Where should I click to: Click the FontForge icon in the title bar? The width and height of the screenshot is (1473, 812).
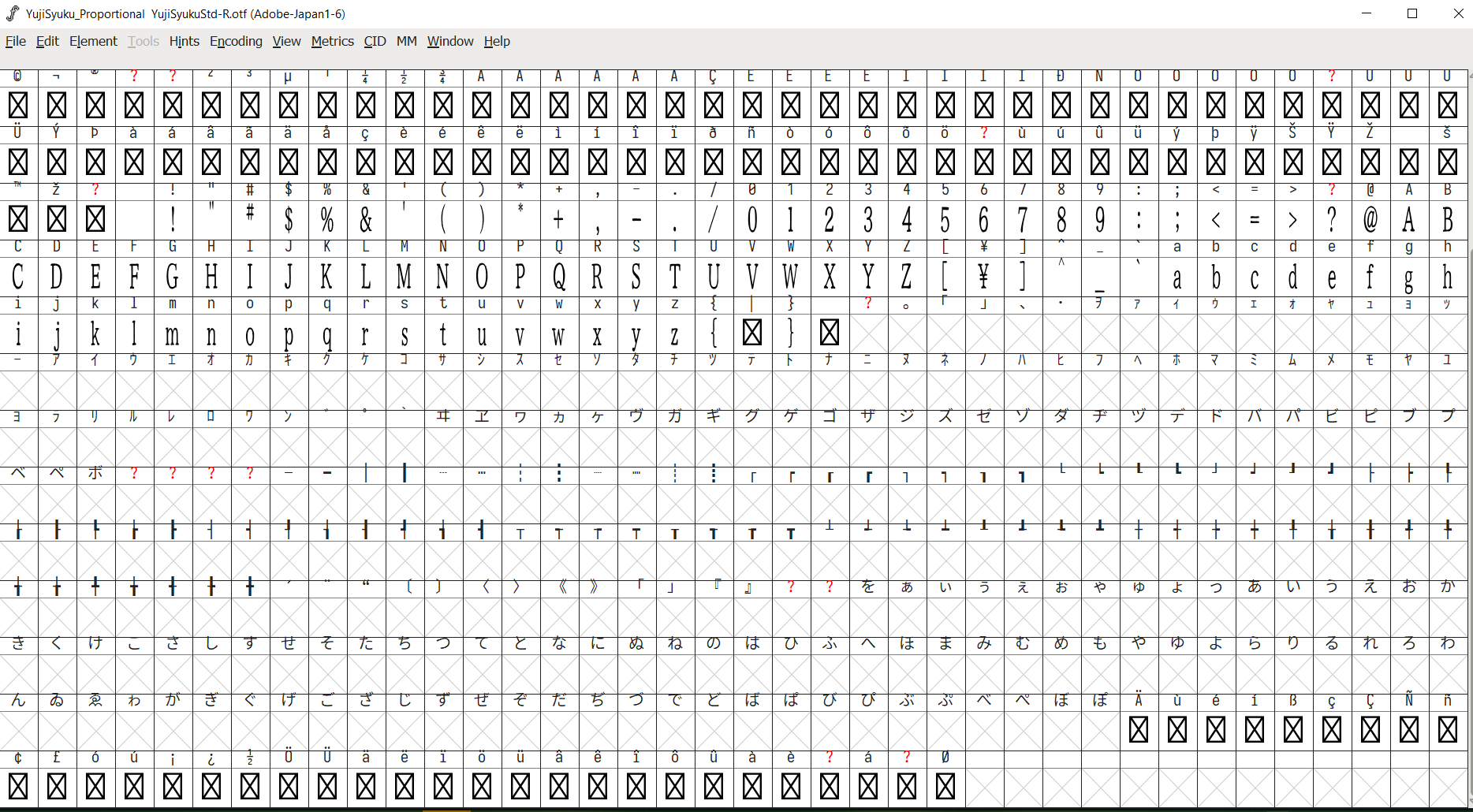pos(10,13)
